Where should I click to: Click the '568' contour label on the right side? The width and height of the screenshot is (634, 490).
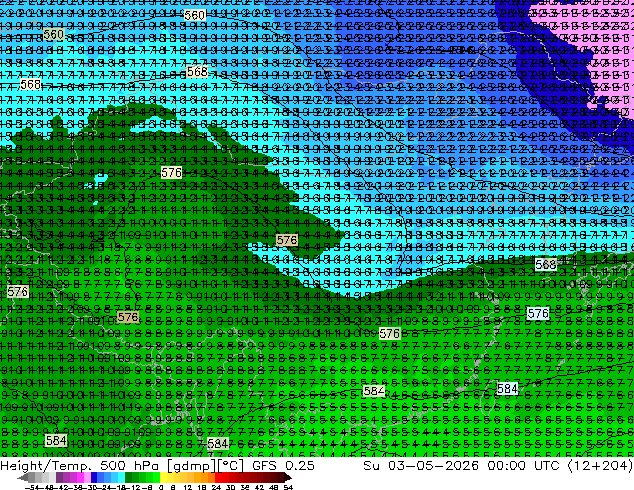pos(545,264)
